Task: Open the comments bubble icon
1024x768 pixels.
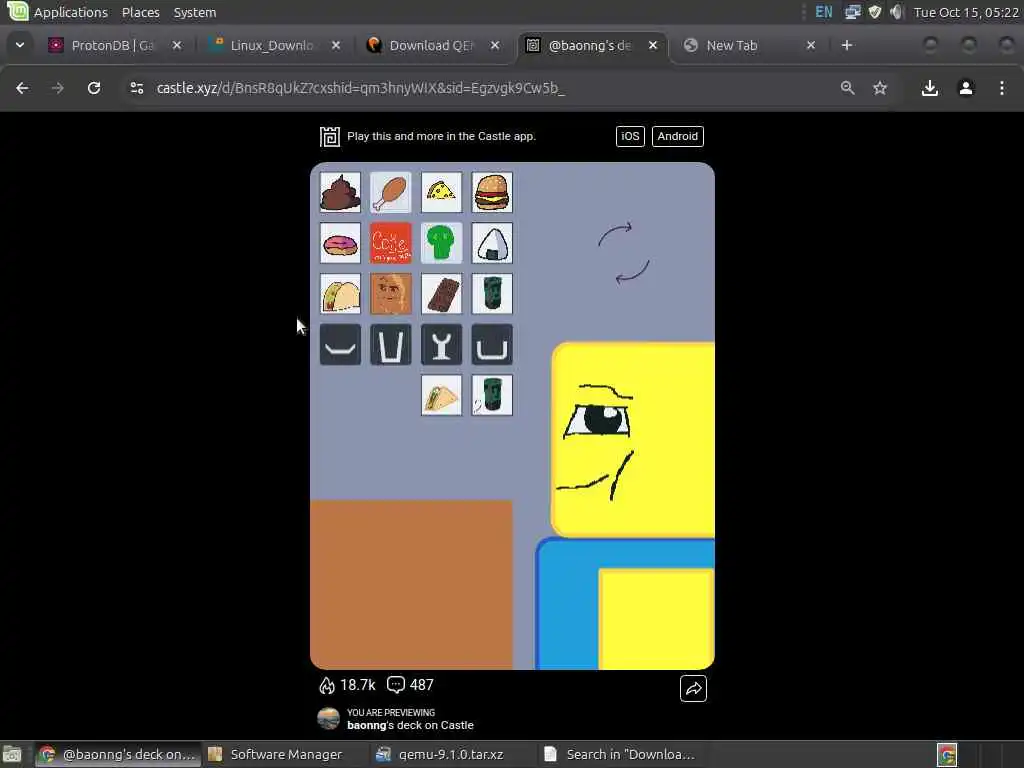Action: point(396,684)
